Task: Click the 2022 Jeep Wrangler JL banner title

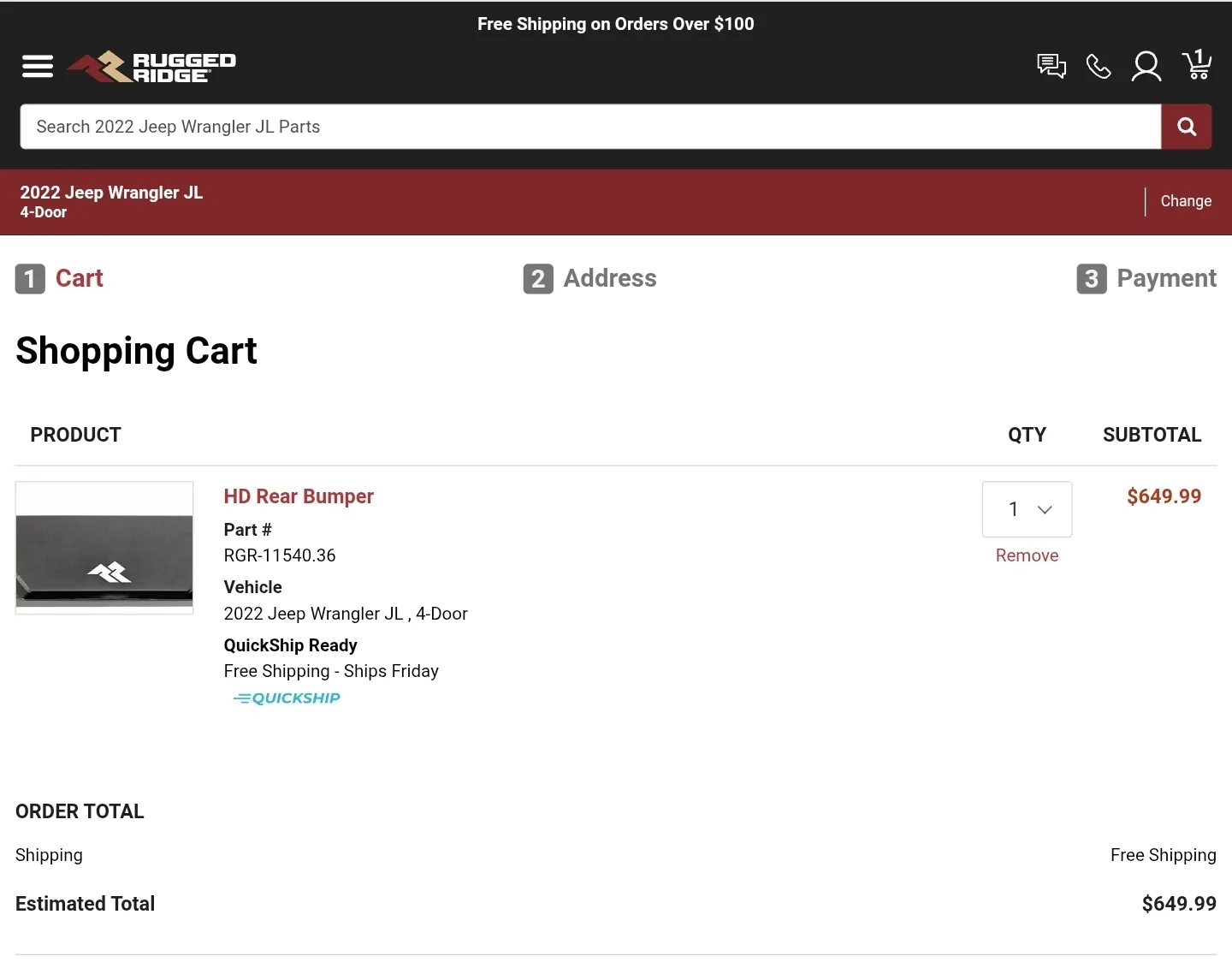Action: pos(111,193)
